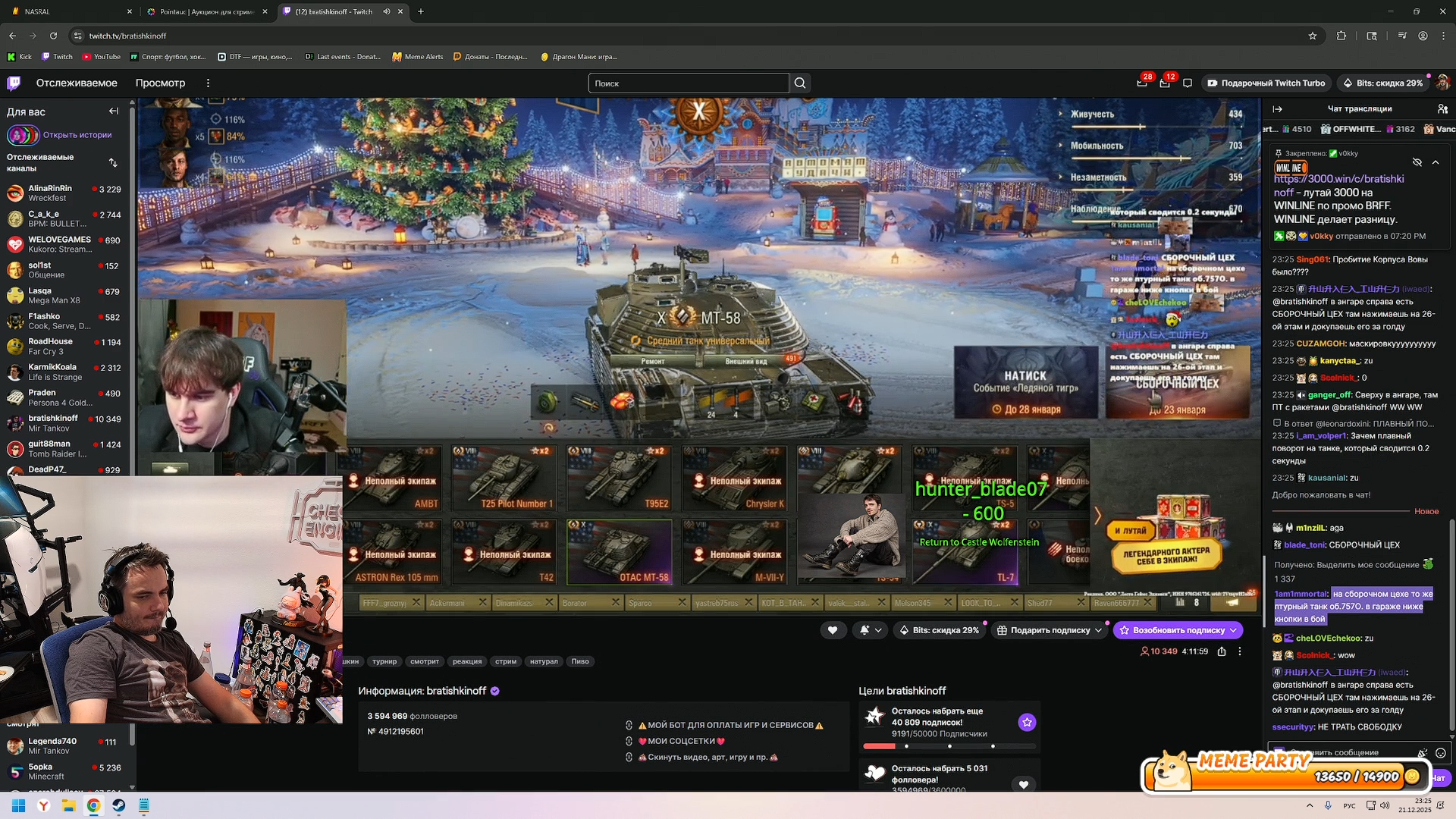This screenshot has width=1456, height=819.
Task: Collapse the pinned v0kky message chevron
Action: pos(1436,162)
